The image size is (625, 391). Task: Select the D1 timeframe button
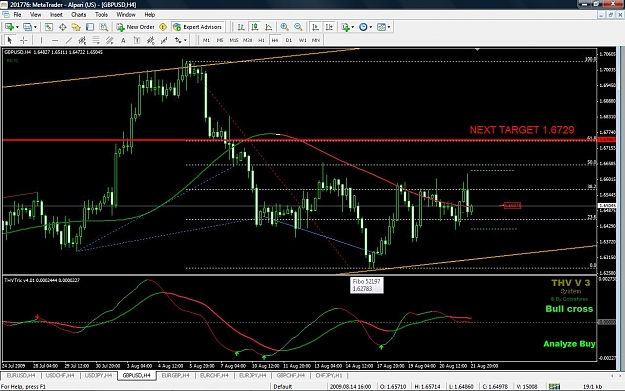289,40
